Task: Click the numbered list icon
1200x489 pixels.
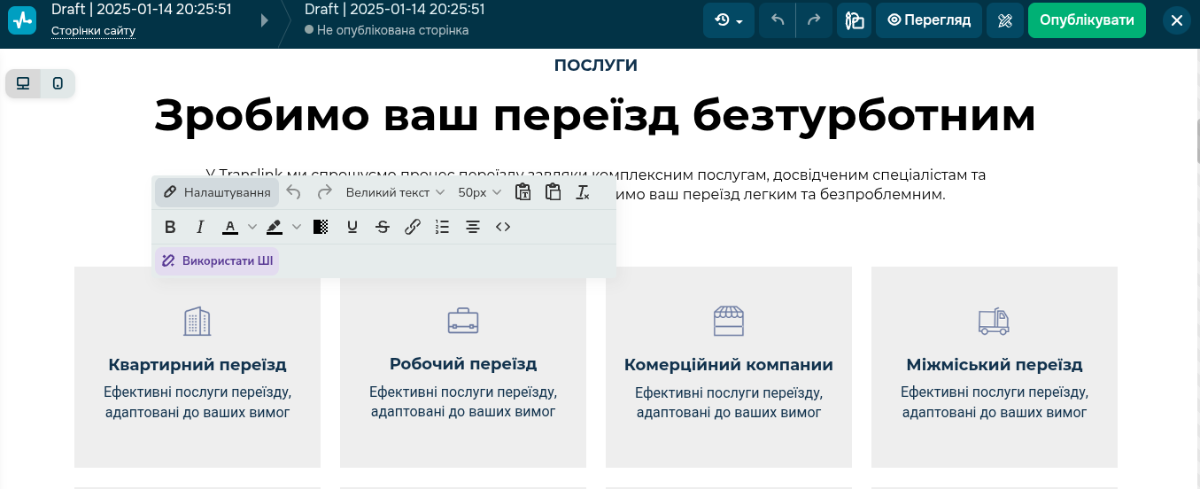Action: click(x=443, y=227)
